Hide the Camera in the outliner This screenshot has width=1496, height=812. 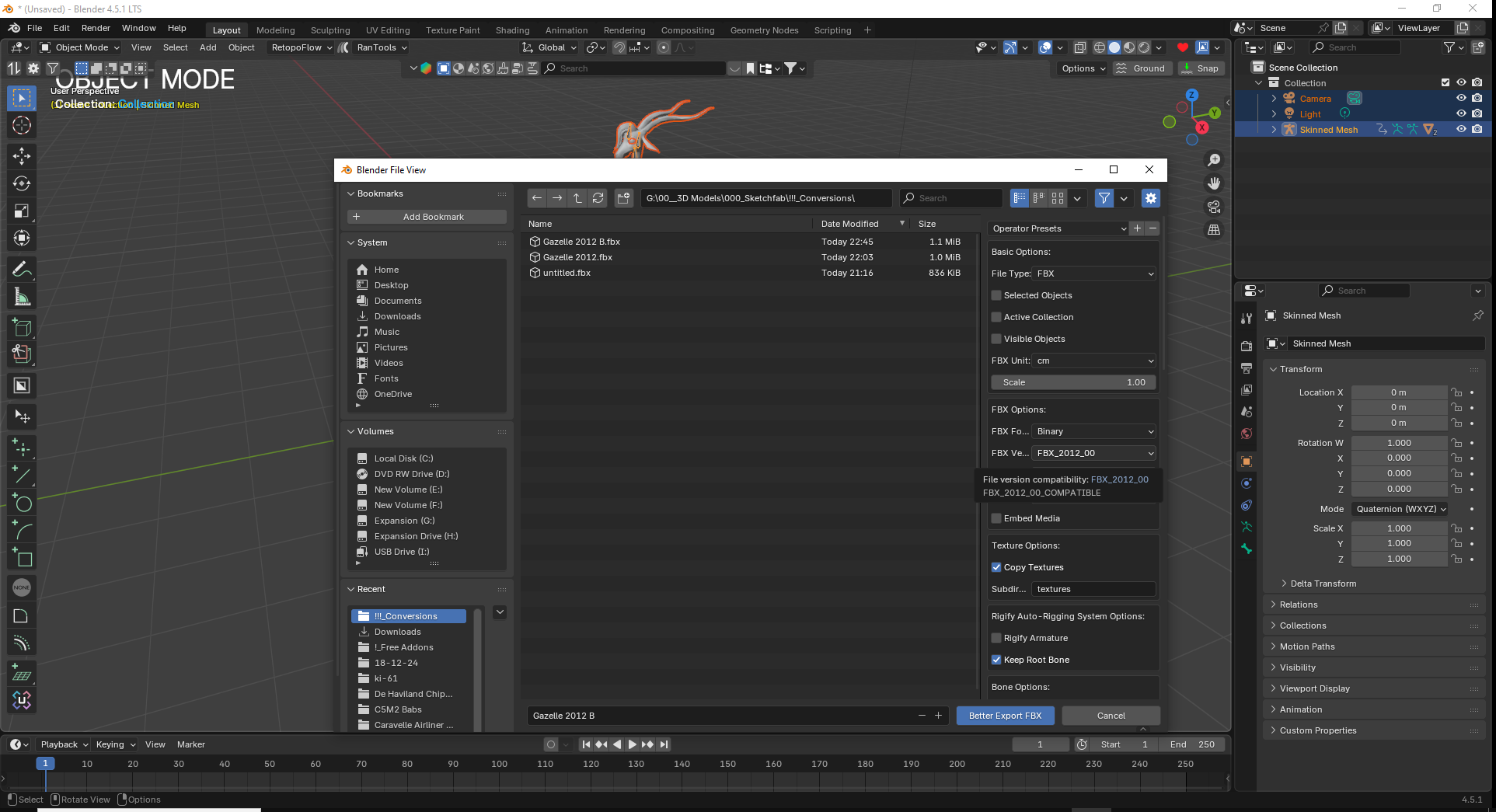pos(1461,98)
